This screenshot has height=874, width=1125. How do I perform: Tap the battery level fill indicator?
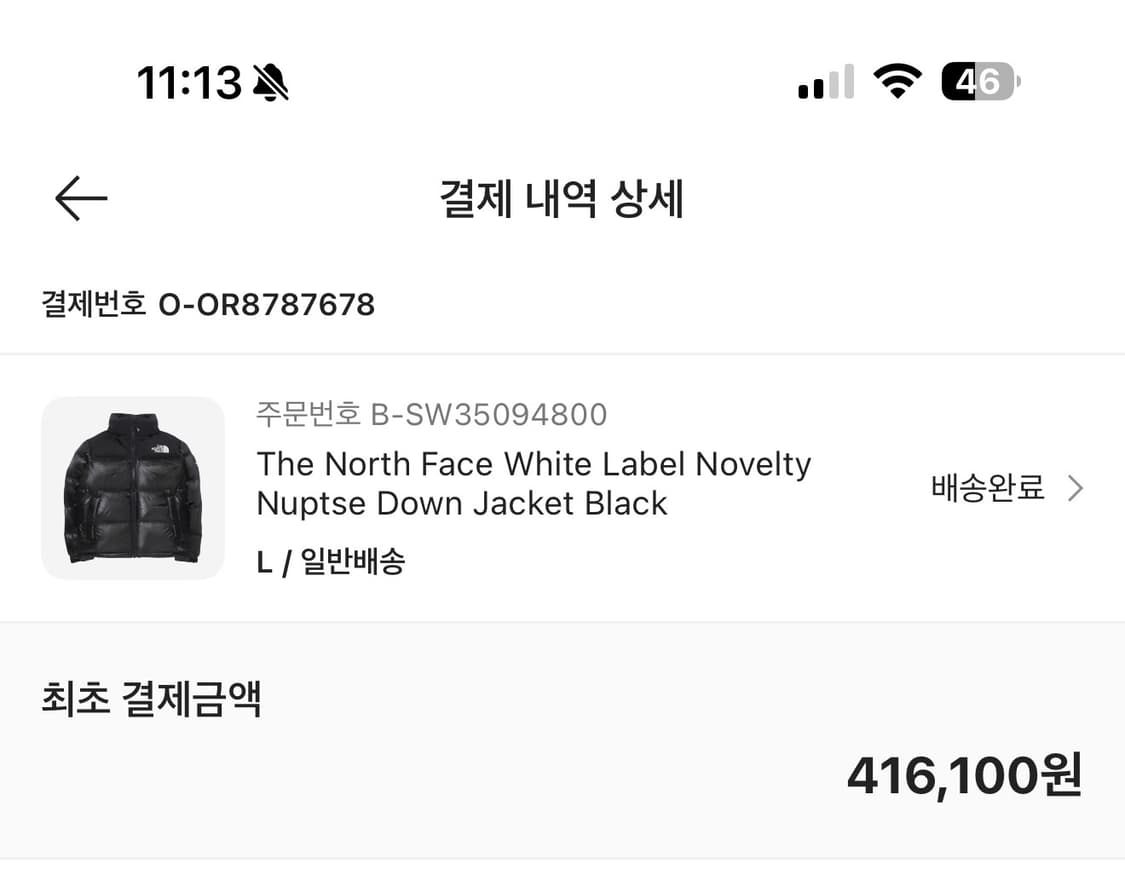(x=960, y=80)
